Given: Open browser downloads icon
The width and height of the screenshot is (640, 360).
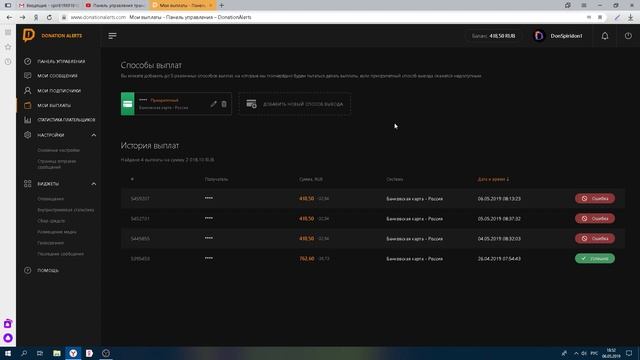Looking at the screenshot, I should [631, 17].
